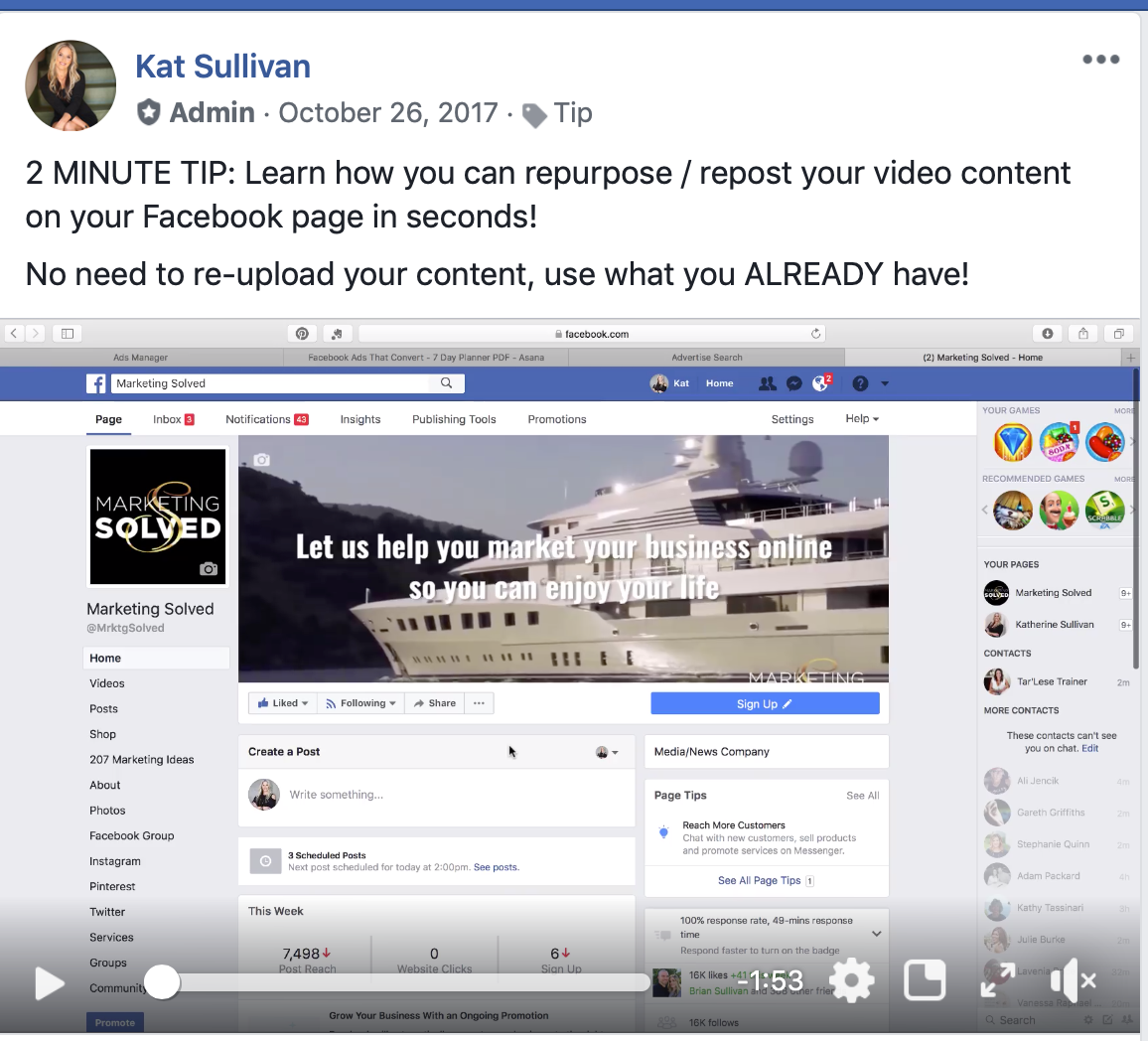1148x1041 pixels.
Task: Click the blue Sign Up button
Action: (765, 703)
